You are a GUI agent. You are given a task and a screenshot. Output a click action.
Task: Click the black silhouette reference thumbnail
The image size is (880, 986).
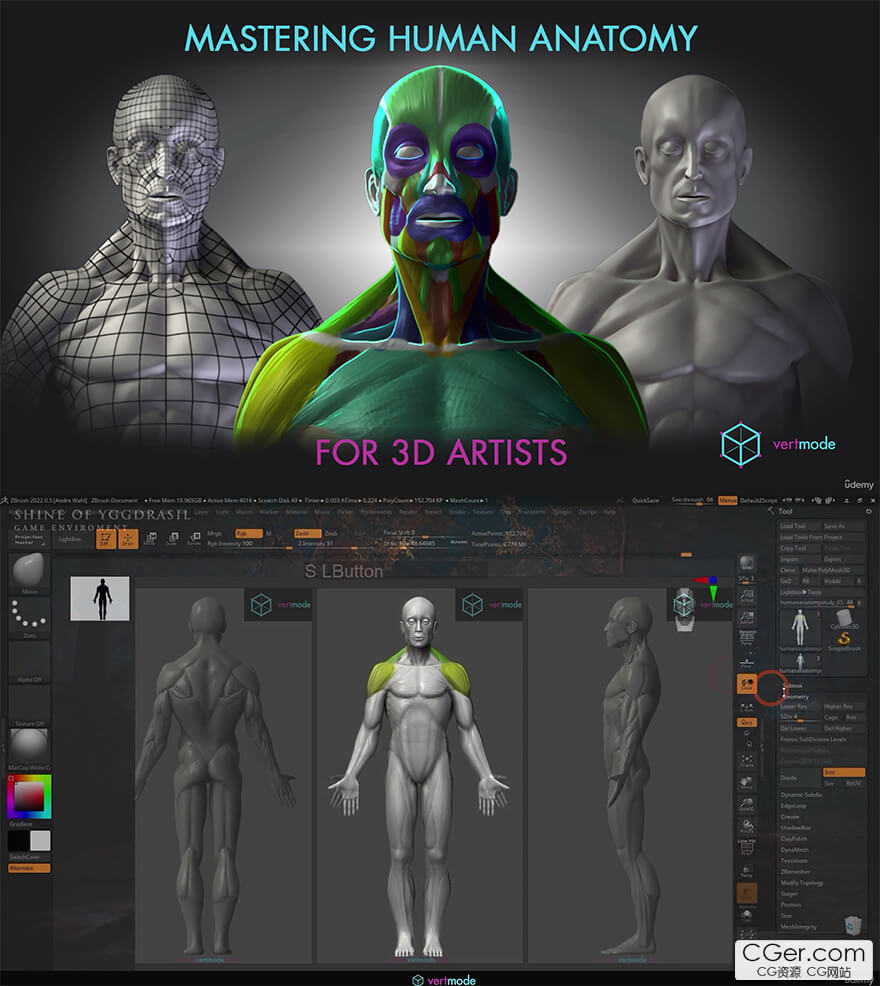coord(100,599)
